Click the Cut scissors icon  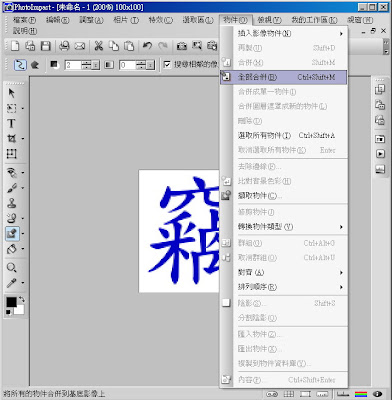98,46
